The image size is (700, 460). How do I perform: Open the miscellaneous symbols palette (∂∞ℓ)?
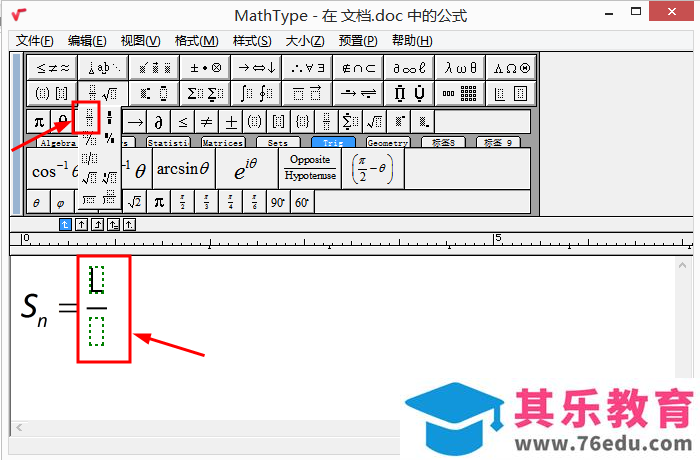[x=409, y=67]
